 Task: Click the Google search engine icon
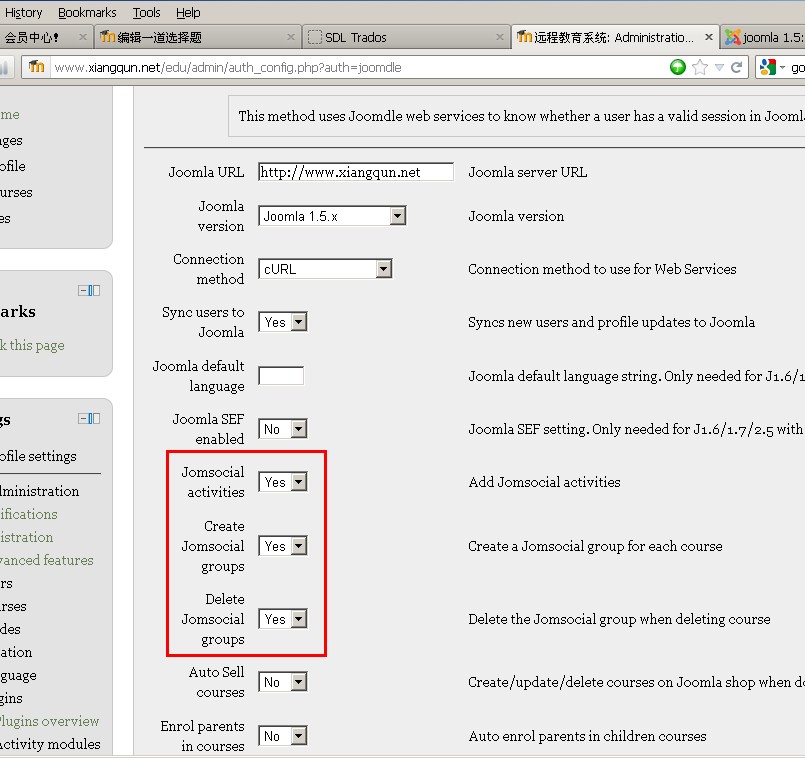[768, 68]
